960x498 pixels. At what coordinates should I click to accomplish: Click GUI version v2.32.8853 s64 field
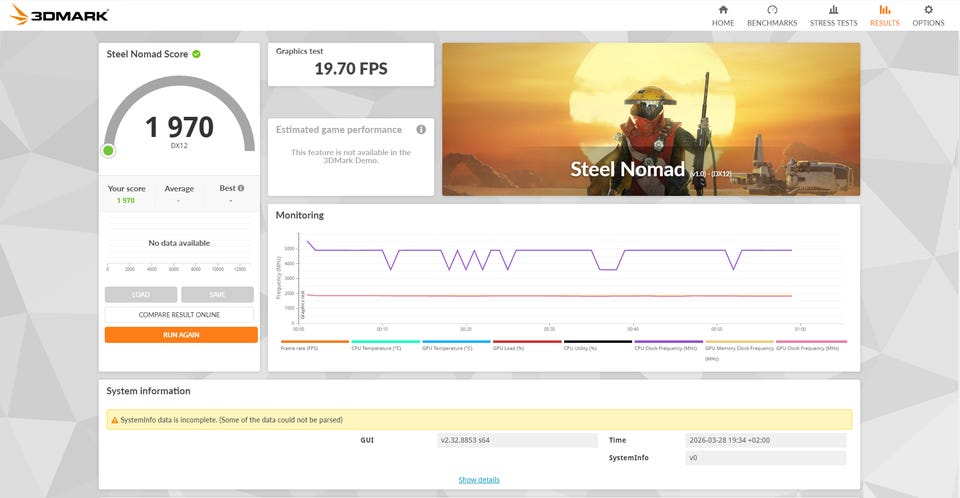pyautogui.click(x=517, y=440)
